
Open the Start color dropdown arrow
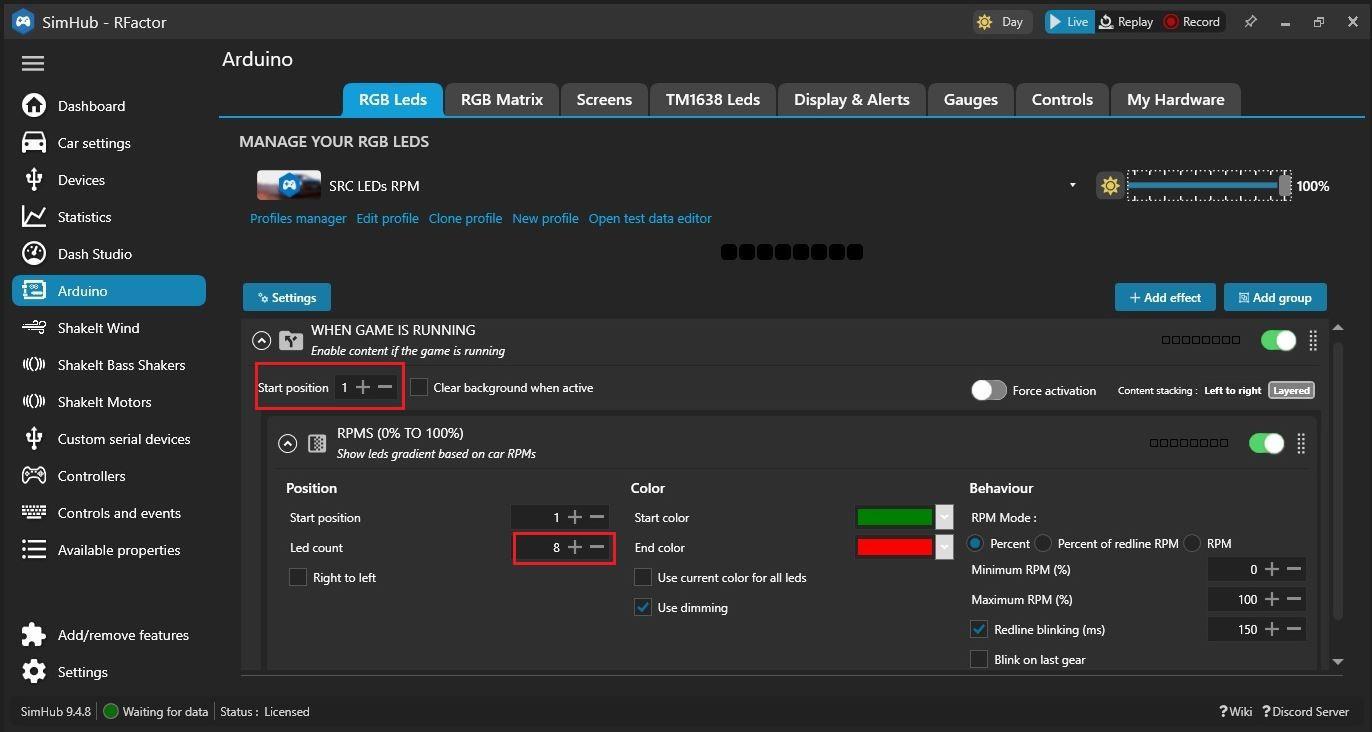944,518
